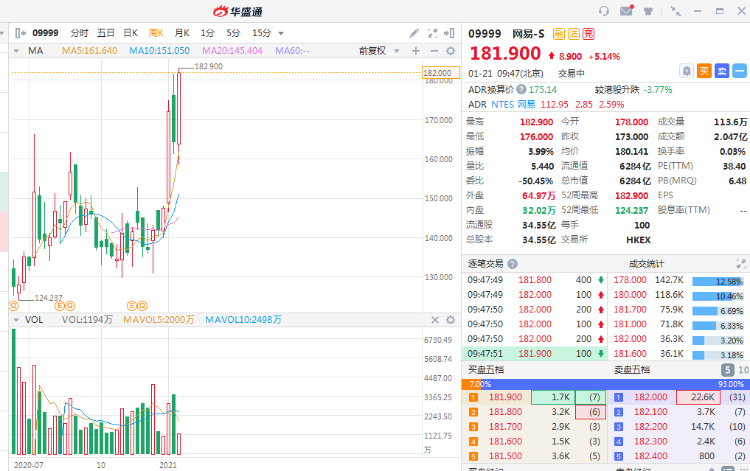This screenshot has width=750, height=471.
Task: Switch to the 分时 chart tab
Action: [x=79, y=33]
